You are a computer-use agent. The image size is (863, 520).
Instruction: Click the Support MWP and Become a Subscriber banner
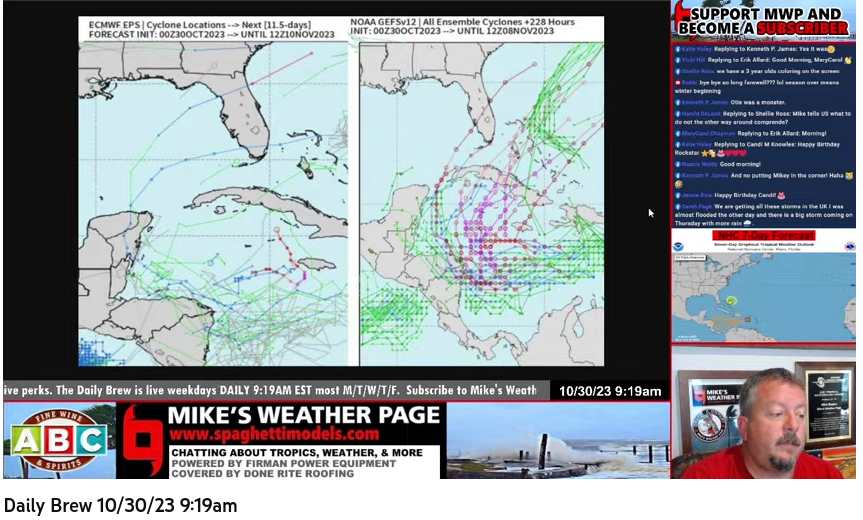(763, 21)
